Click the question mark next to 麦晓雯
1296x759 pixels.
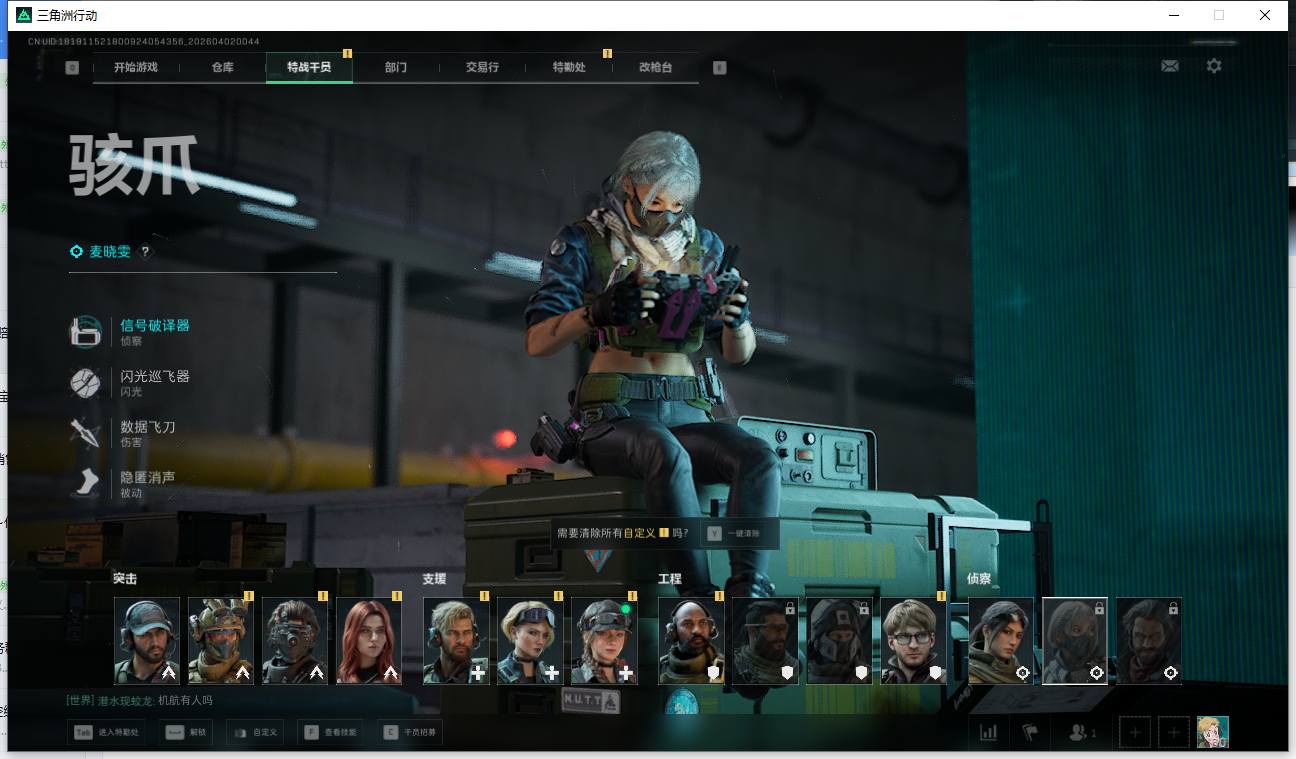tap(145, 252)
